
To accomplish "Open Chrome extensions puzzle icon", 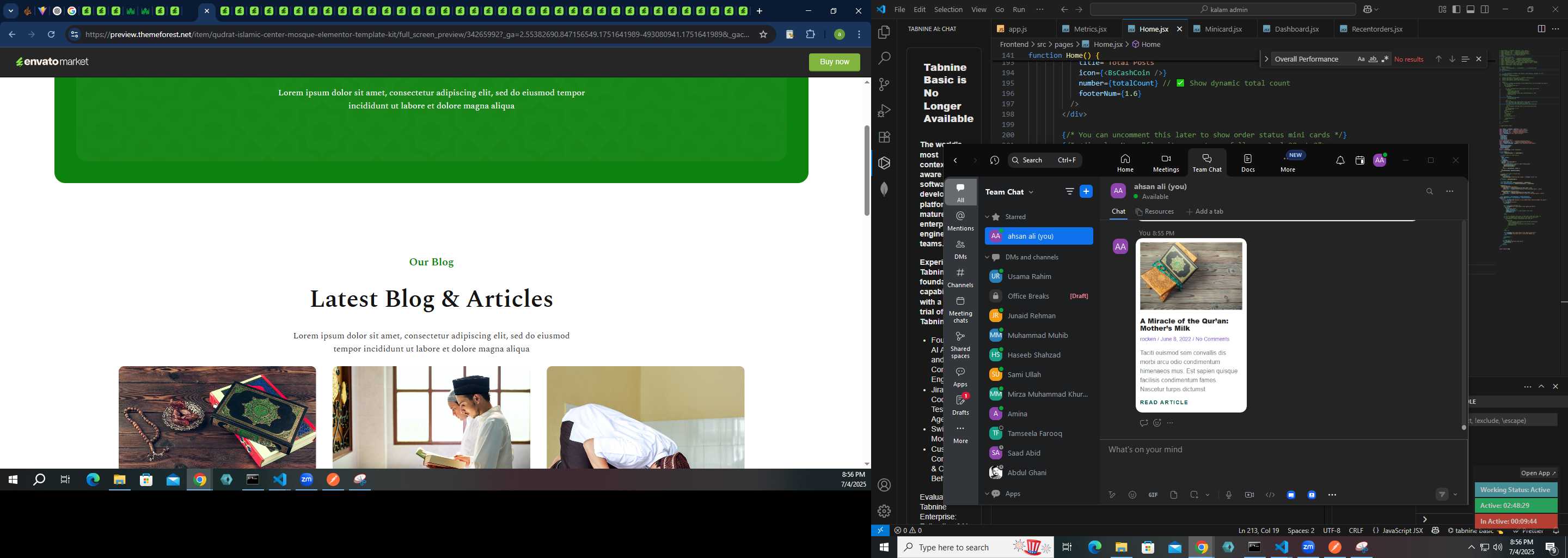I will tap(810, 35).
